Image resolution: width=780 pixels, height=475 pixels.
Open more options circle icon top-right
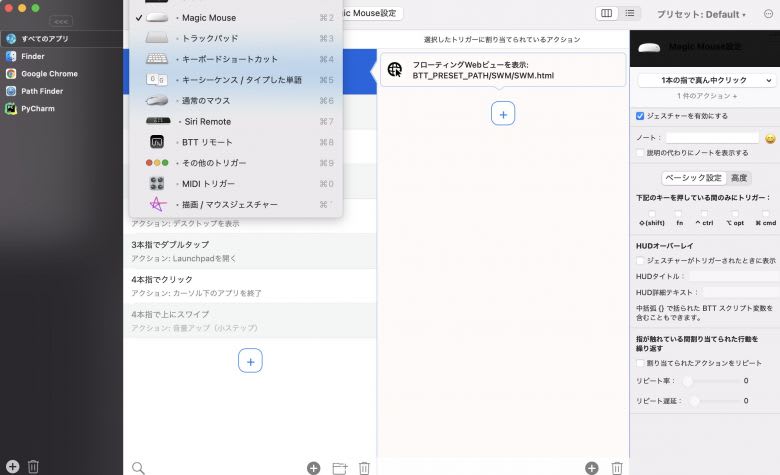[769, 14]
